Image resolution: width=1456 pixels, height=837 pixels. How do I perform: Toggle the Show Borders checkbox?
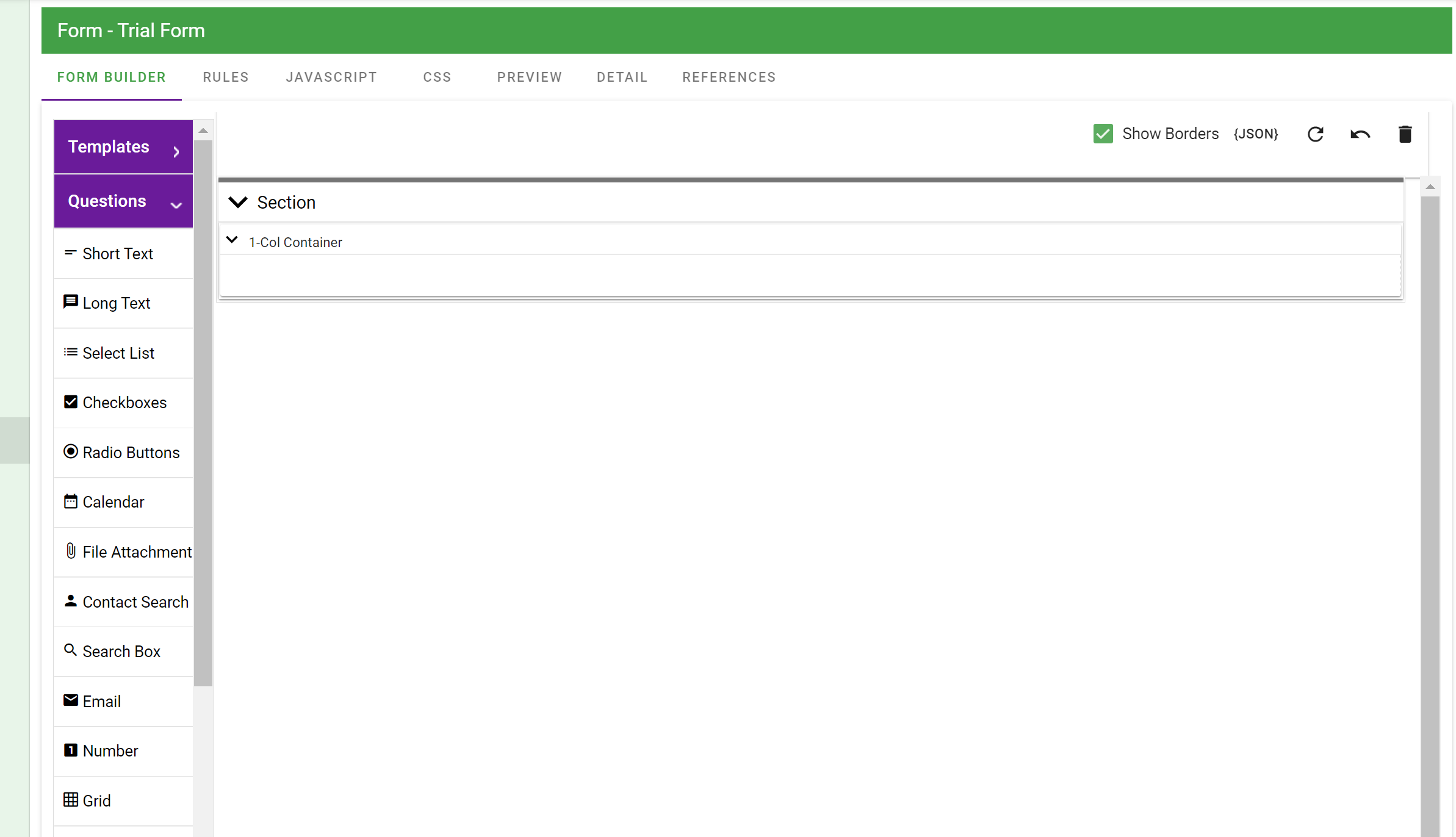tap(1103, 134)
